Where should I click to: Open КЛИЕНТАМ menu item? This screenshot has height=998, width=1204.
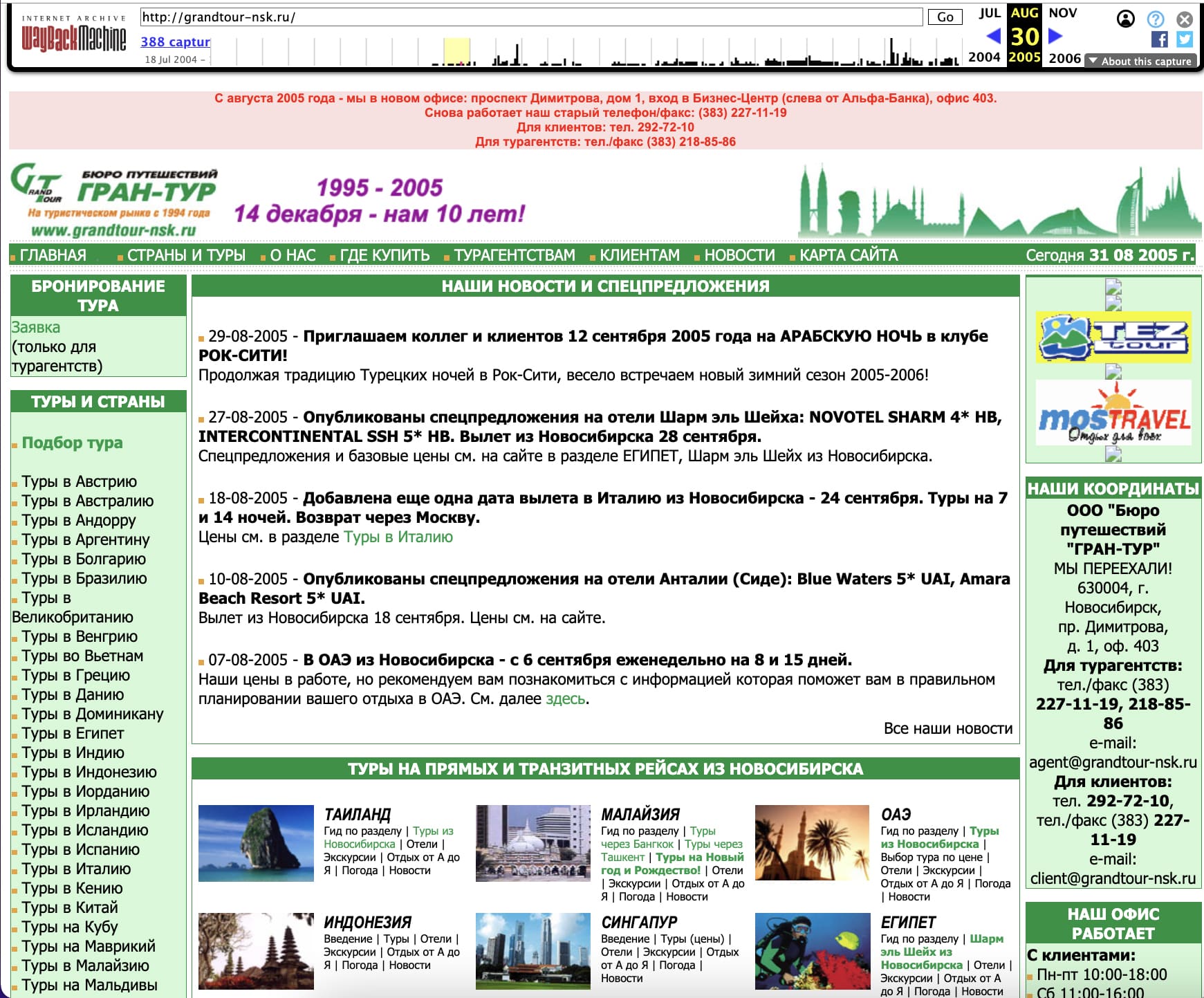coord(640,255)
